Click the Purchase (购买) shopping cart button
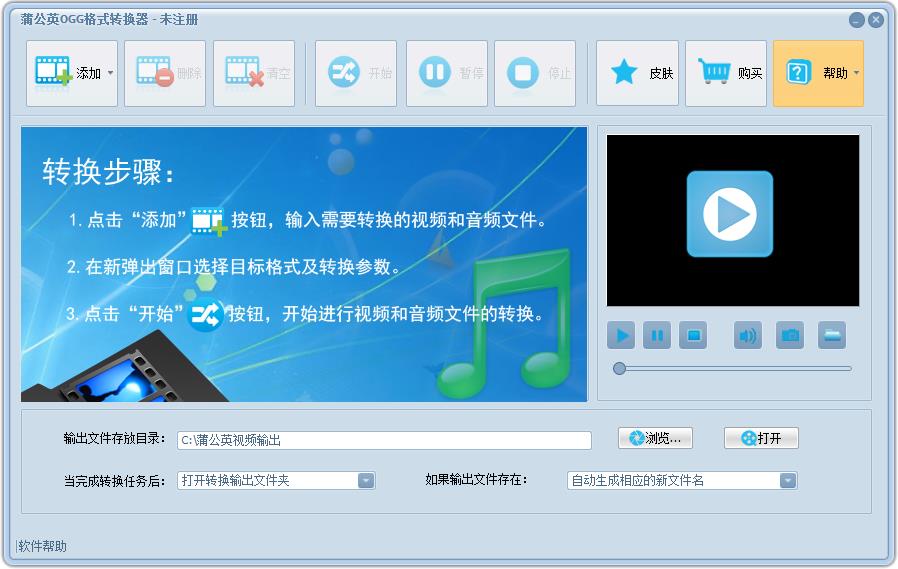Image resolution: width=898 pixels, height=569 pixels. point(726,73)
